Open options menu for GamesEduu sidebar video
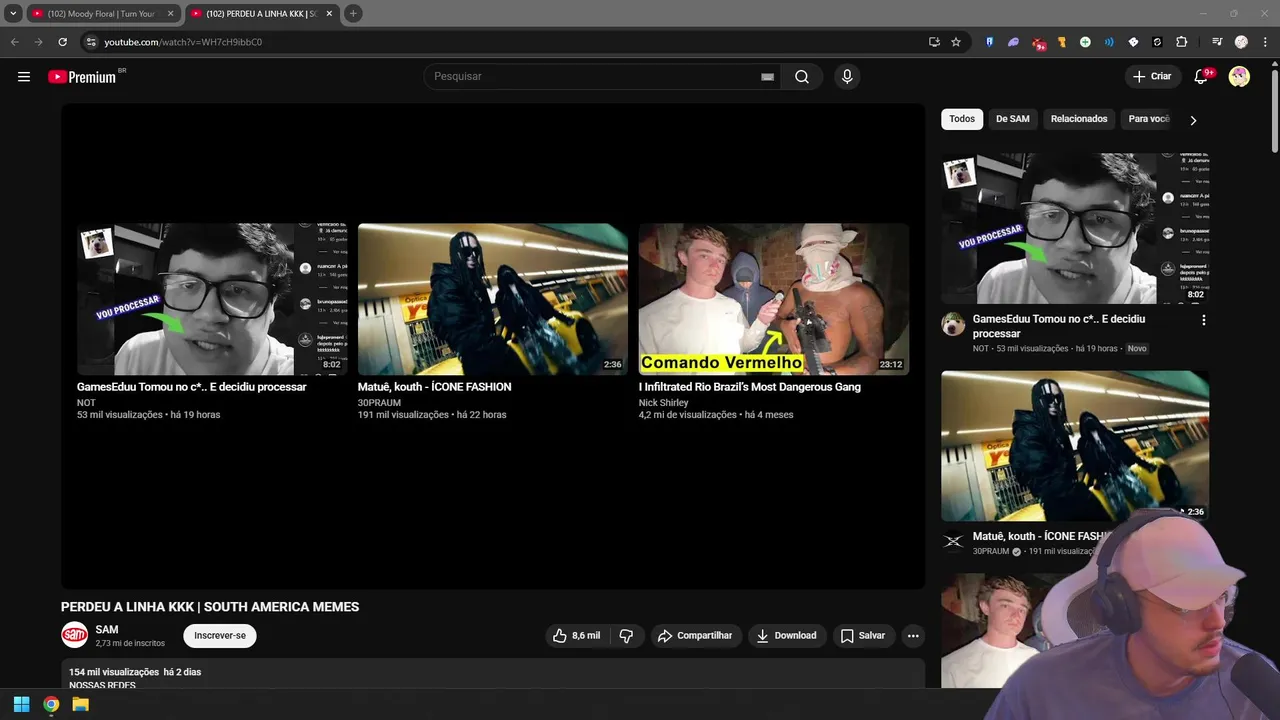This screenshot has width=1280, height=720. [x=1203, y=320]
